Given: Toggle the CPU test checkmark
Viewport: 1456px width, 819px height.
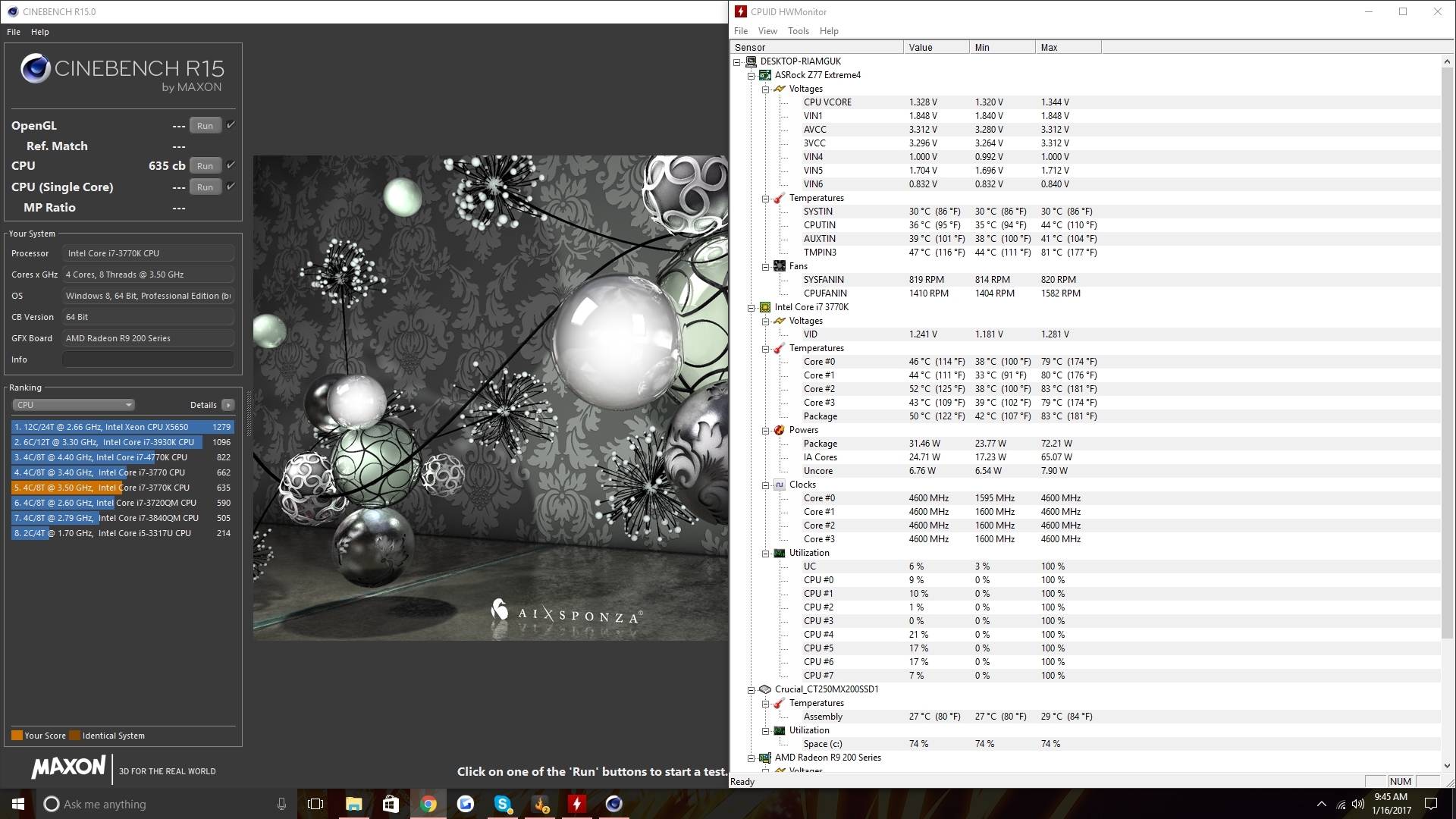Looking at the screenshot, I should pyautogui.click(x=231, y=165).
